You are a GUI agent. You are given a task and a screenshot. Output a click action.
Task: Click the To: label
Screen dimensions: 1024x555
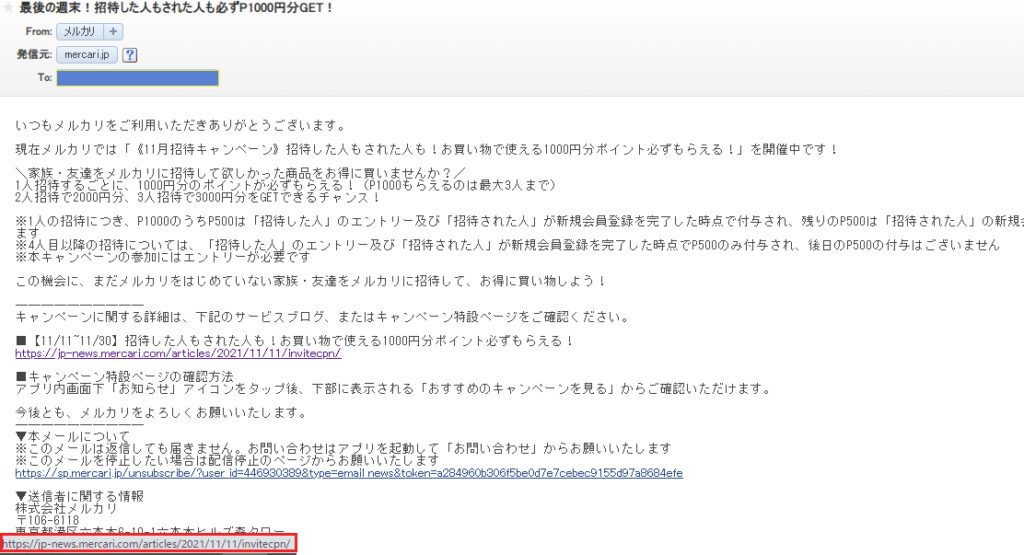click(x=44, y=78)
